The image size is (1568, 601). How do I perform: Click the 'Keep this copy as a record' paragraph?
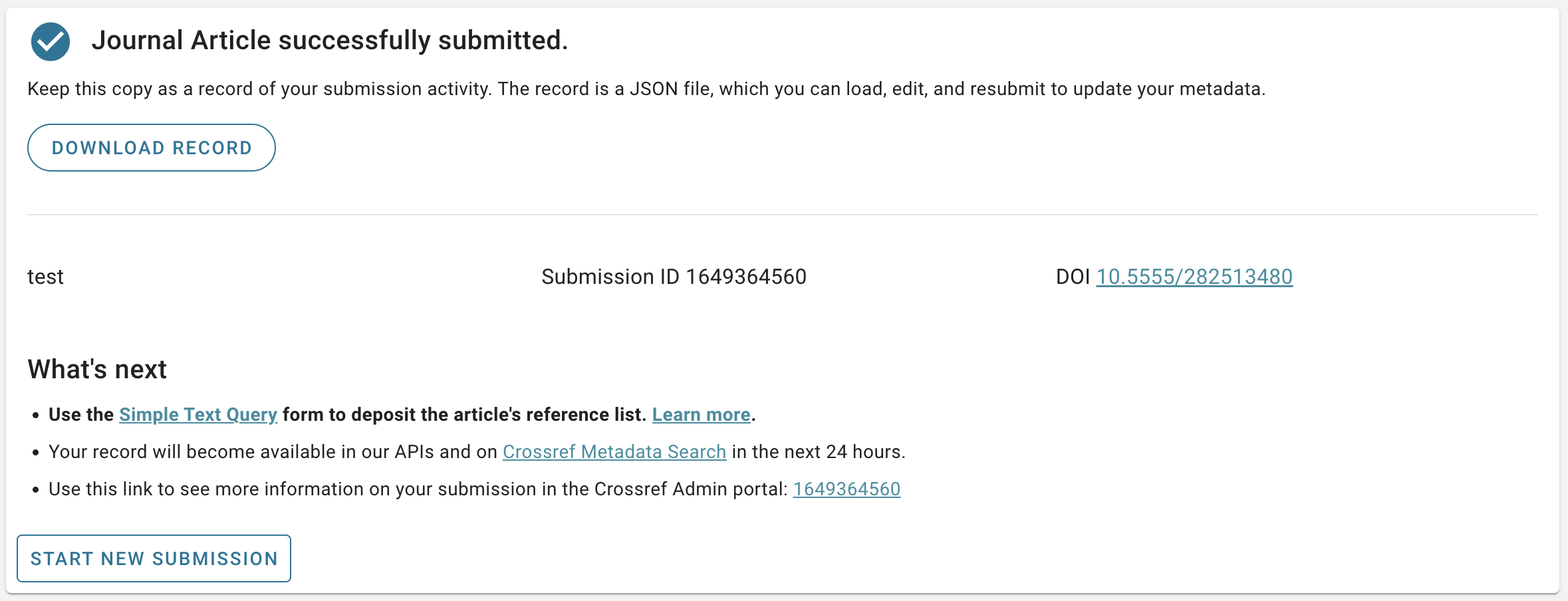click(646, 89)
